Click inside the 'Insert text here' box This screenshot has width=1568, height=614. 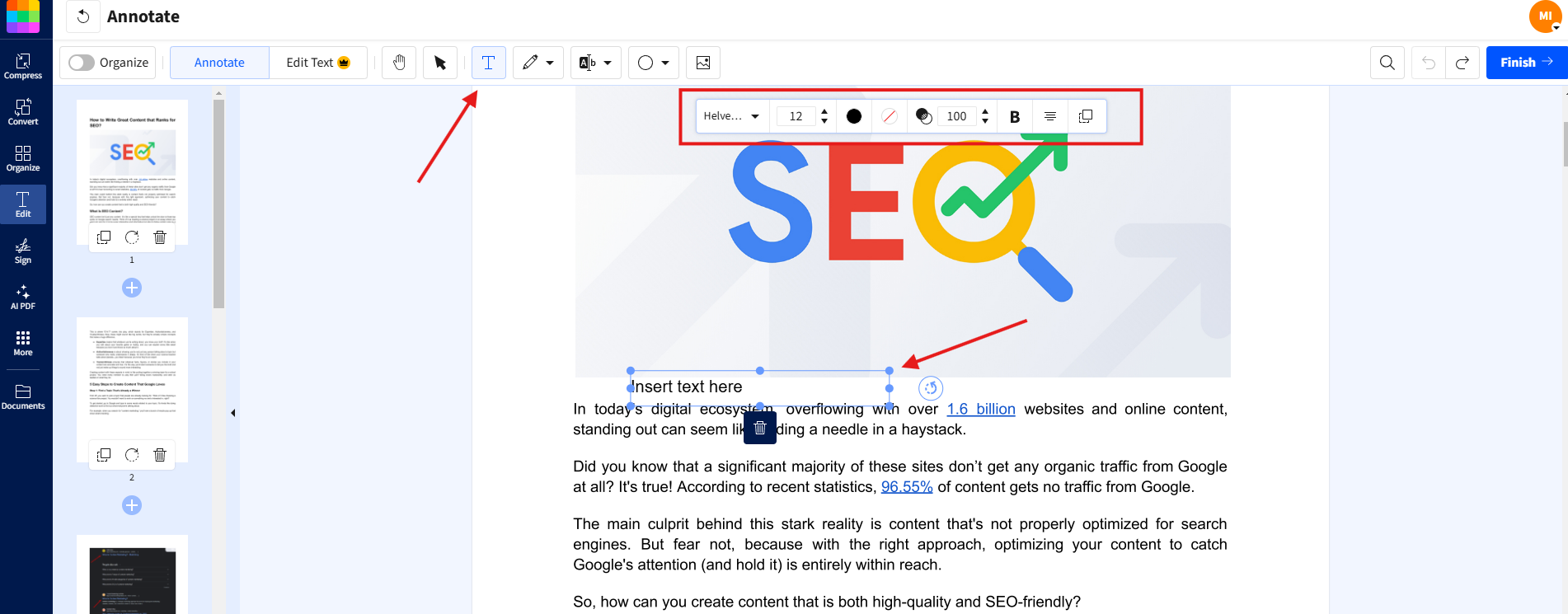point(758,387)
